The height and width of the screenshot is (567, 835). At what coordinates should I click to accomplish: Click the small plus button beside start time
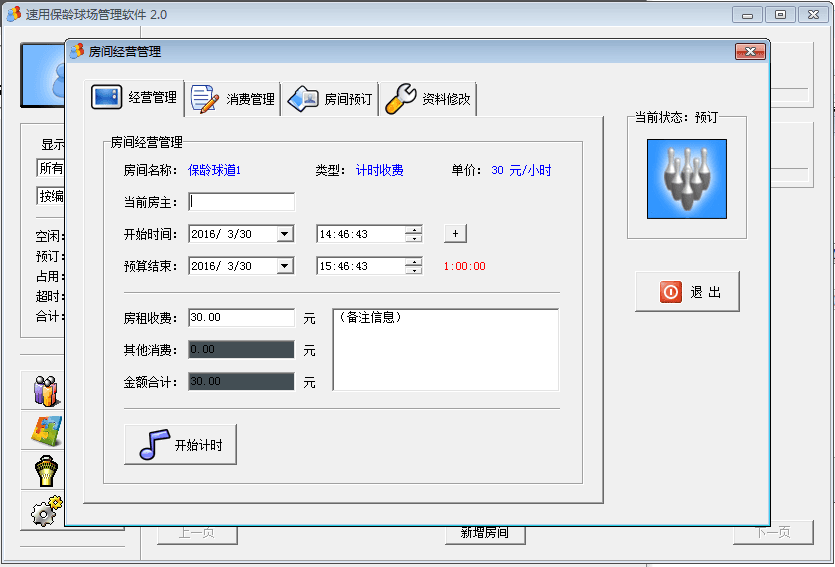coord(455,233)
